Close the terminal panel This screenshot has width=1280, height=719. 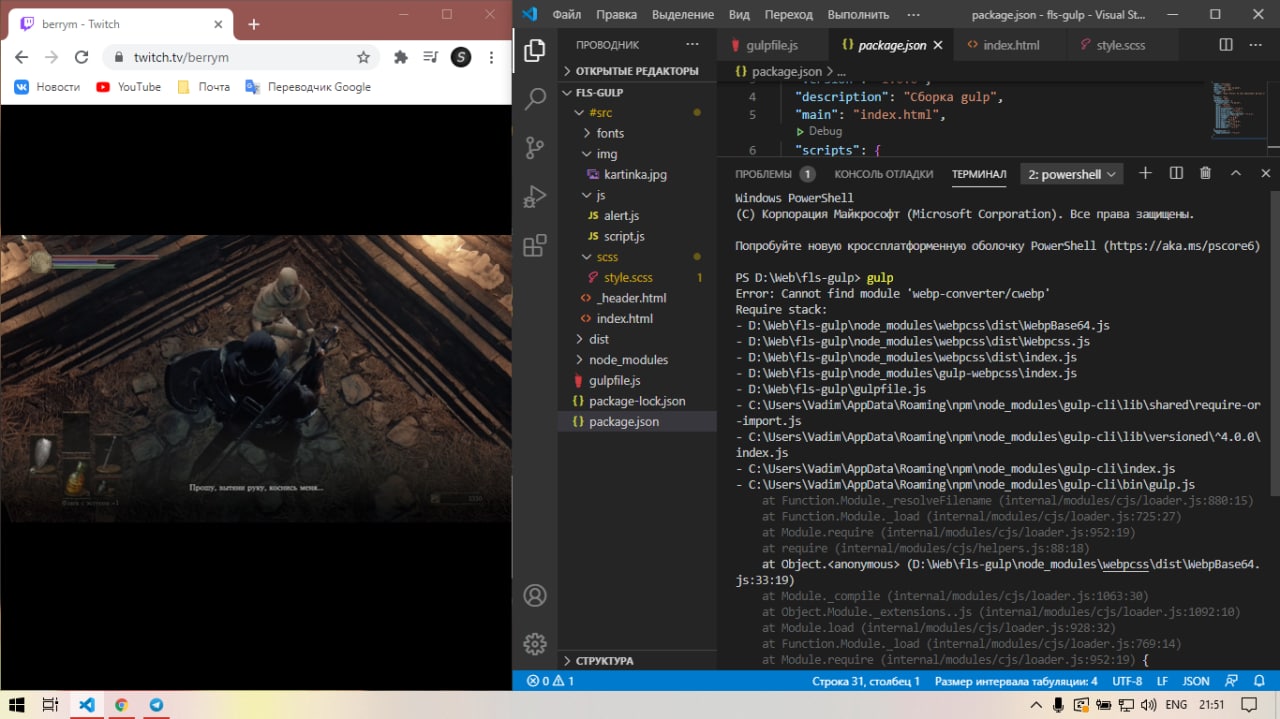coord(1265,173)
